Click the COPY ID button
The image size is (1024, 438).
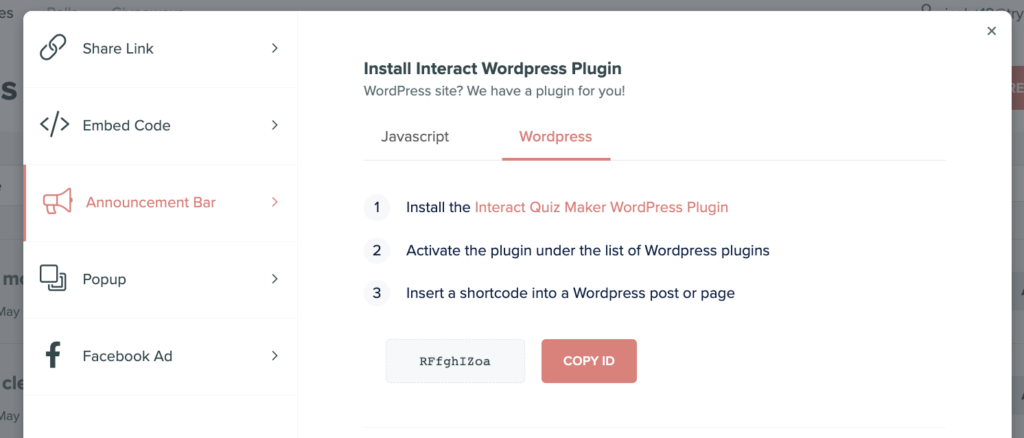pyautogui.click(x=589, y=361)
